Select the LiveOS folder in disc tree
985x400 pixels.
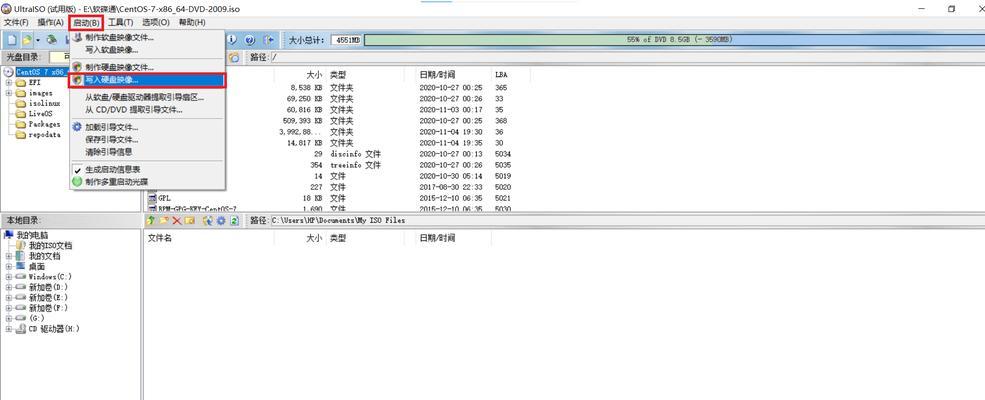click(41, 114)
